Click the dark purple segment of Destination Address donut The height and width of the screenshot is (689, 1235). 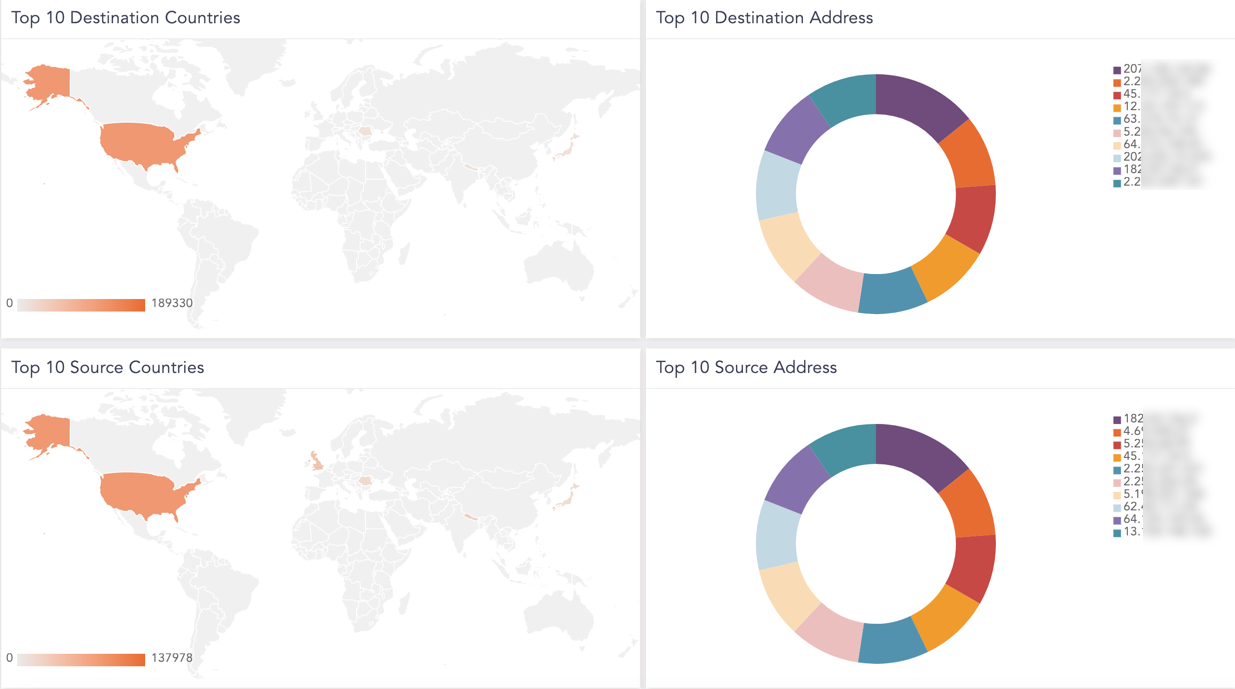point(918,101)
